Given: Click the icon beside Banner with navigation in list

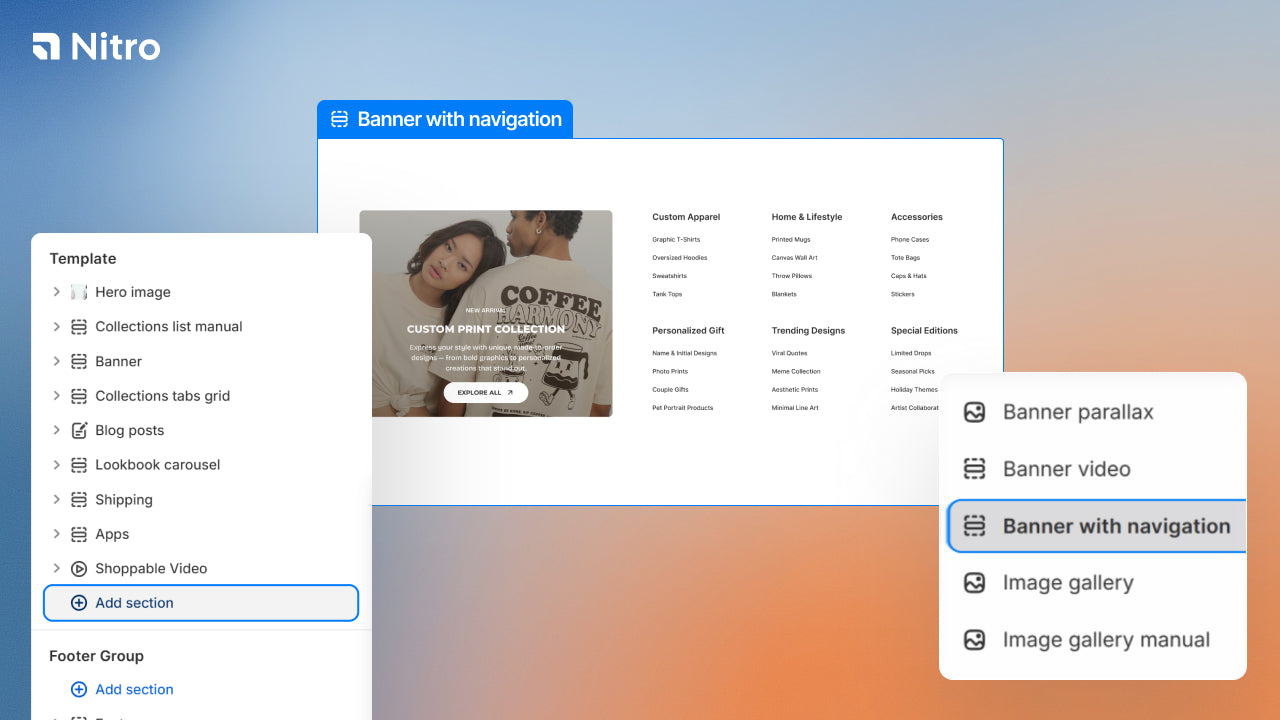Looking at the screenshot, I should click(x=974, y=526).
